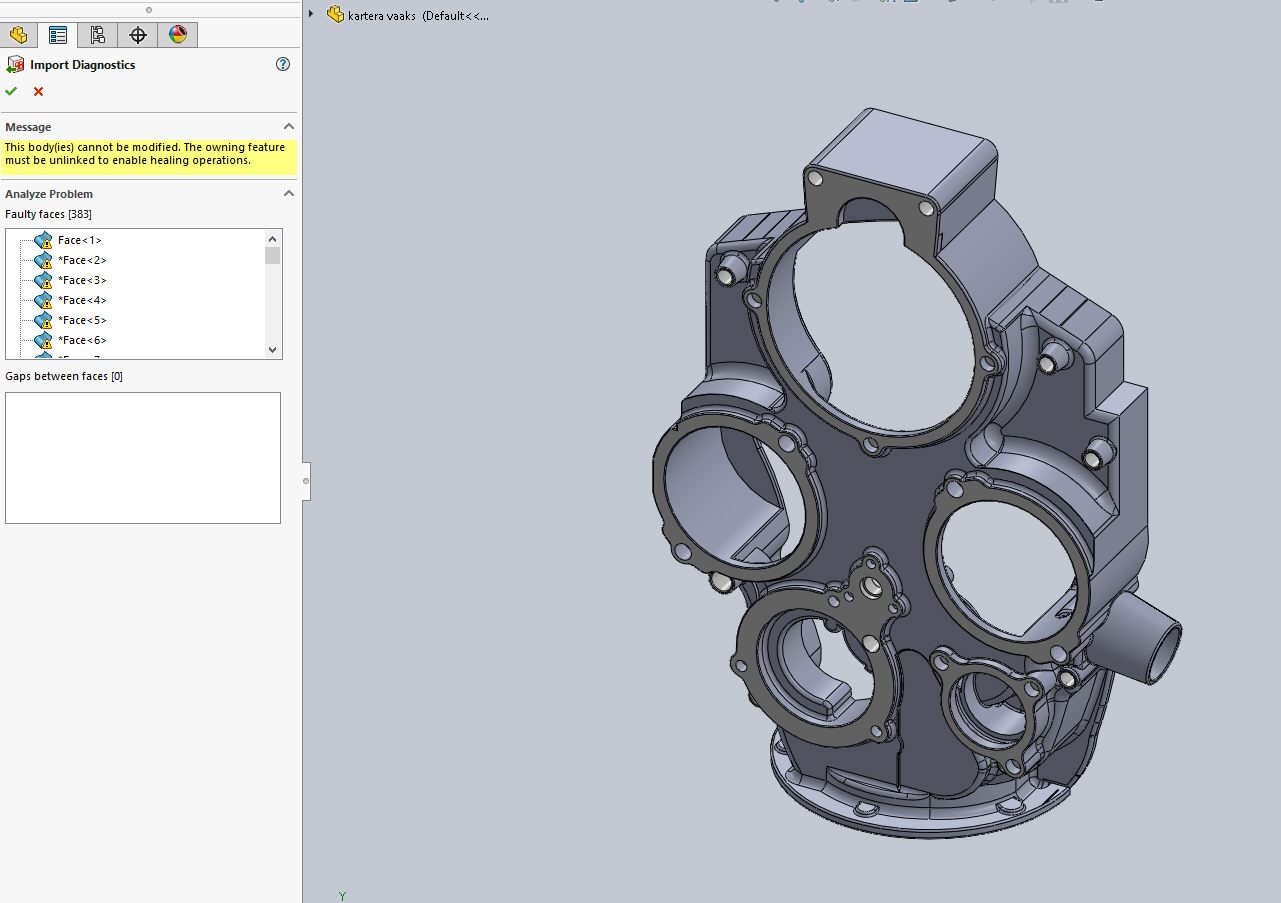Image resolution: width=1281 pixels, height=903 pixels.
Task: Click the Analyze Problem section header
Action: (x=149, y=194)
